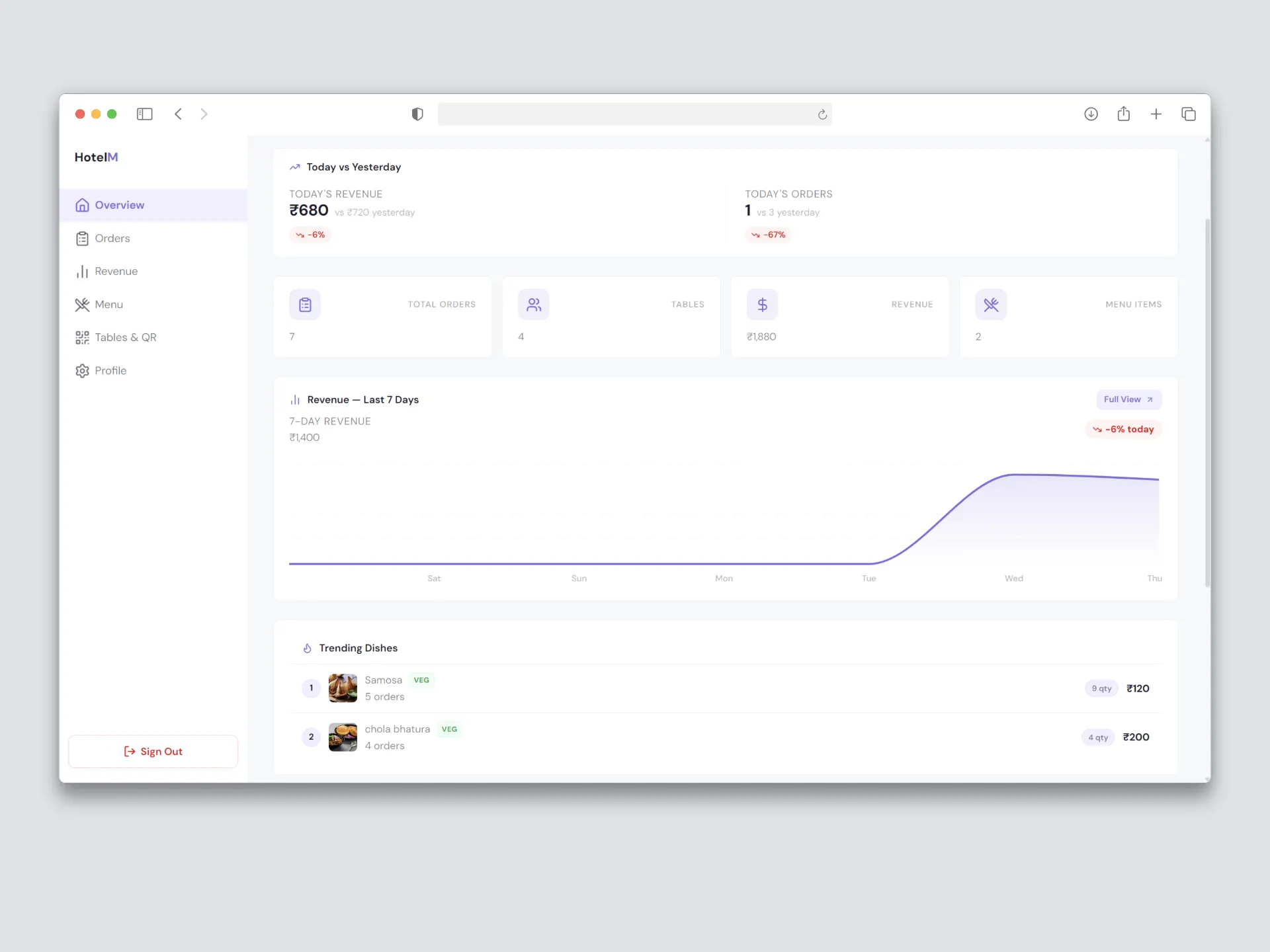1270x952 pixels.
Task: Click the Total Orders count 7
Action: coord(292,337)
